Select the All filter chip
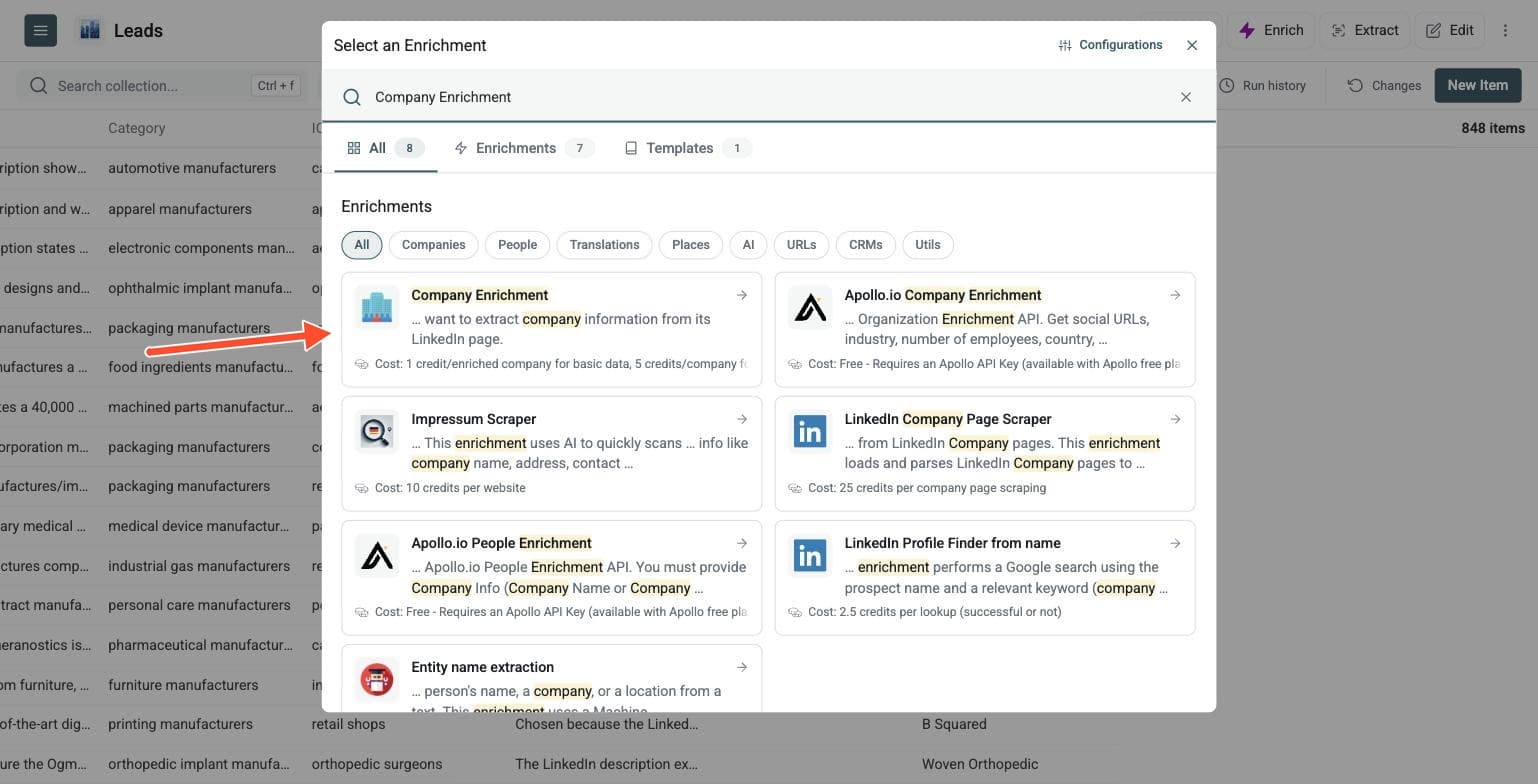Image resolution: width=1538 pixels, height=784 pixels. click(362, 245)
